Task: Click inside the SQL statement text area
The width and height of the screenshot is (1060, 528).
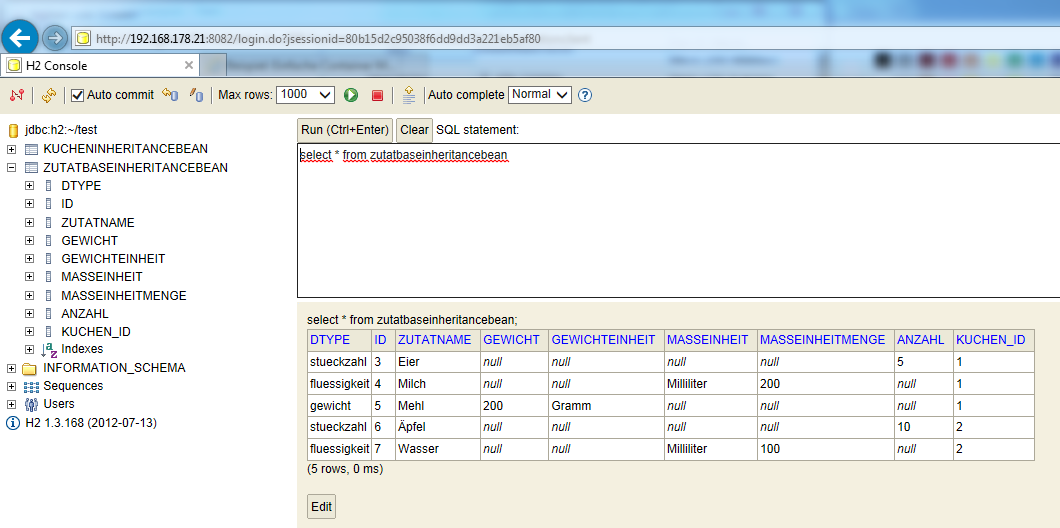Action: [x=678, y=220]
